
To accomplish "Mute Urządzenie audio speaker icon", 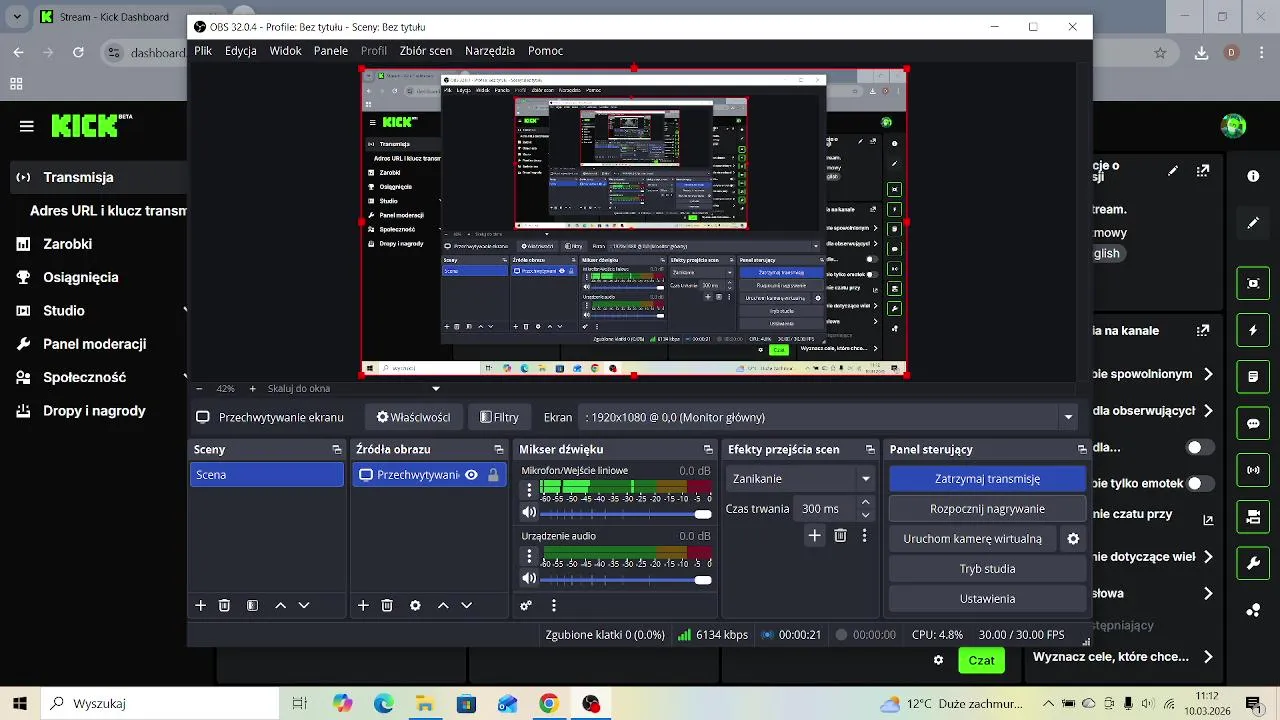I will coord(529,578).
